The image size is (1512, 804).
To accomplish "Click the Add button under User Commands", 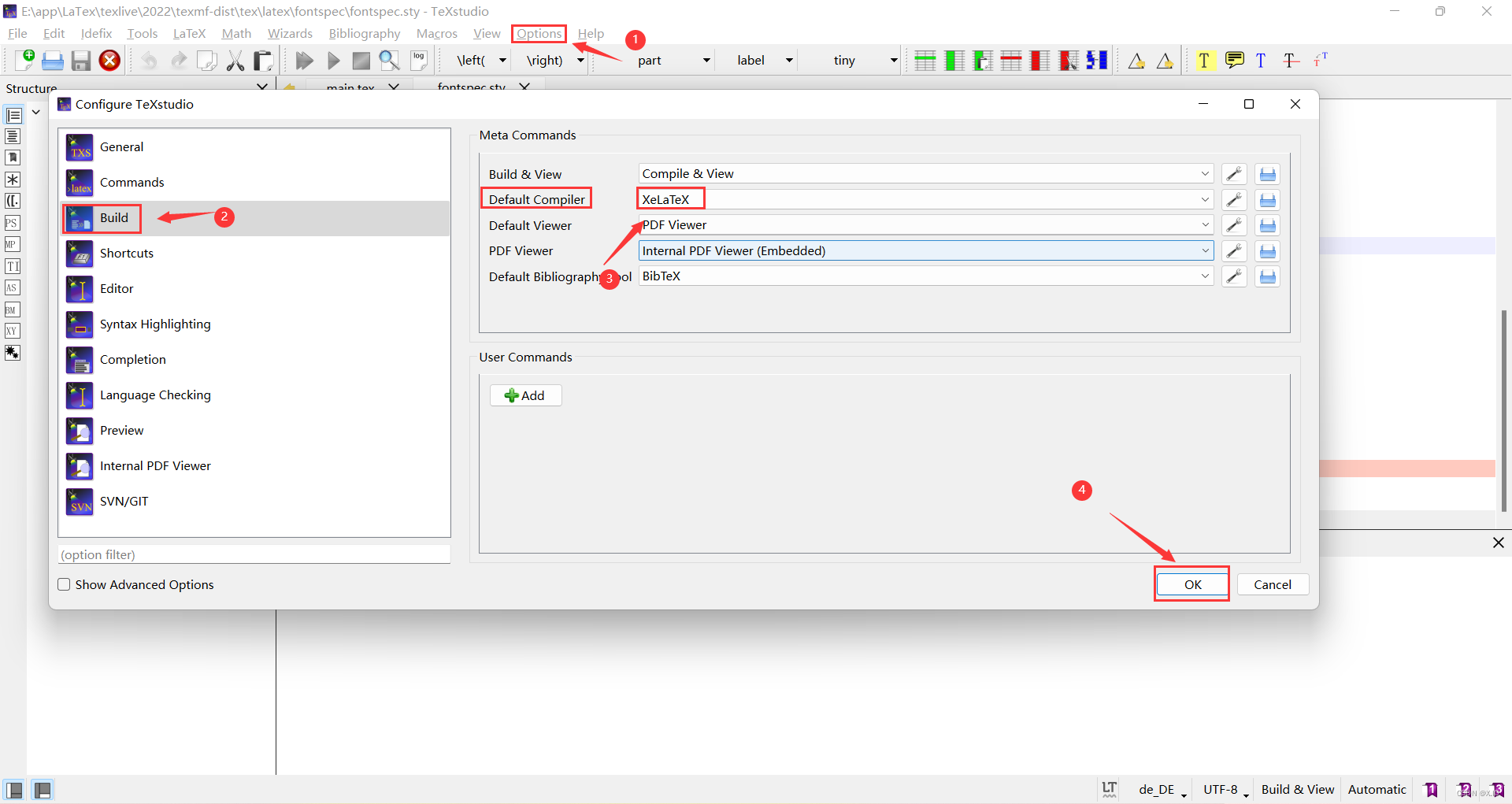I will [x=525, y=395].
